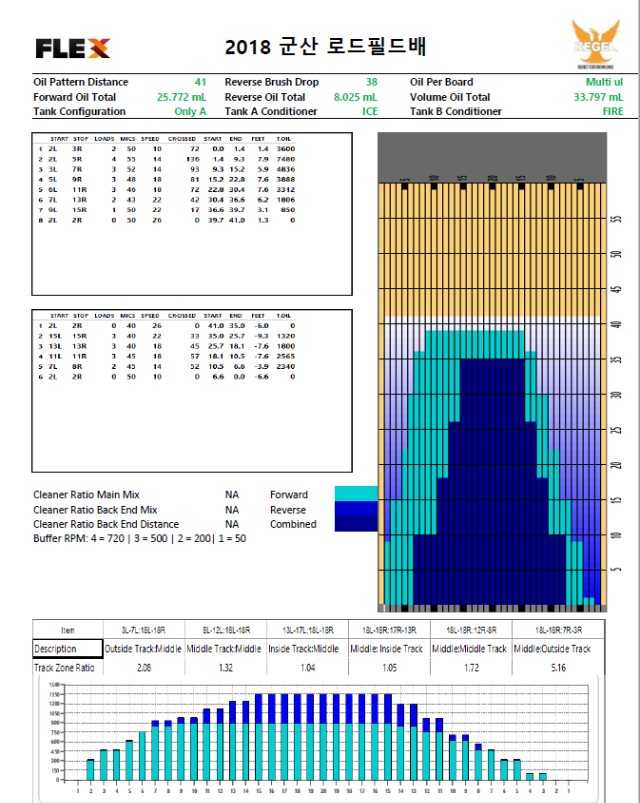Click the Oil Per Board value Multi ul
This screenshot has width=640, height=803.
click(x=604, y=82)
